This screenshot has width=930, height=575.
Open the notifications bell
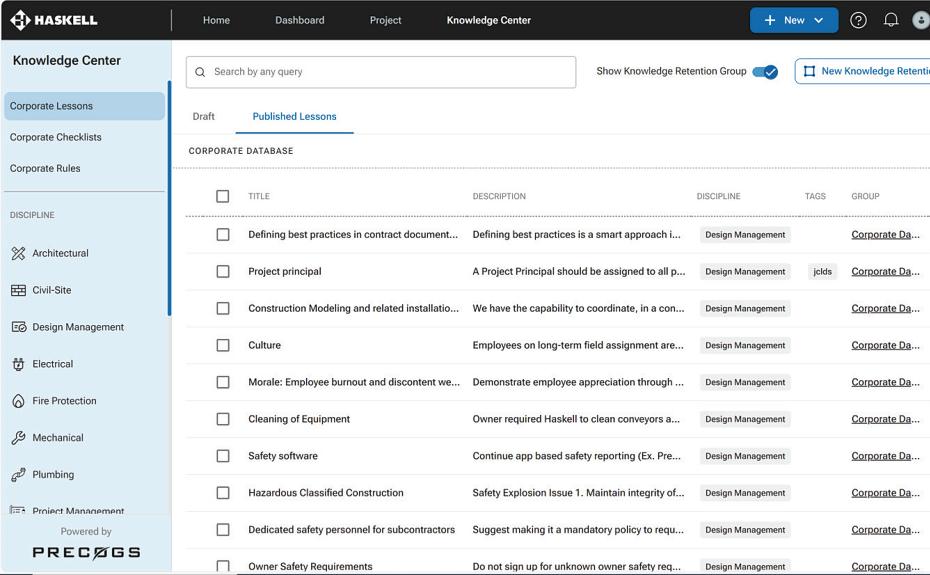pyautogui.click(x=890, y=20)
